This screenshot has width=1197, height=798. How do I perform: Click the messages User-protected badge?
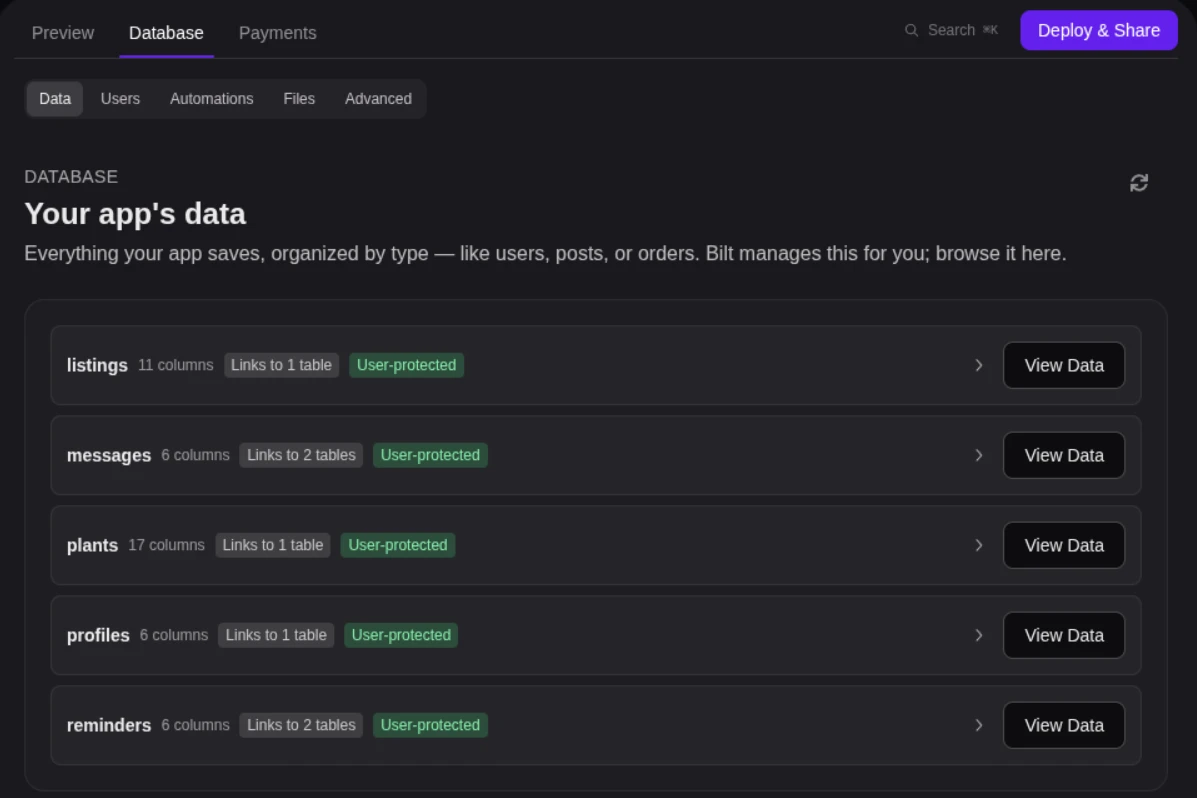[430, 456]
